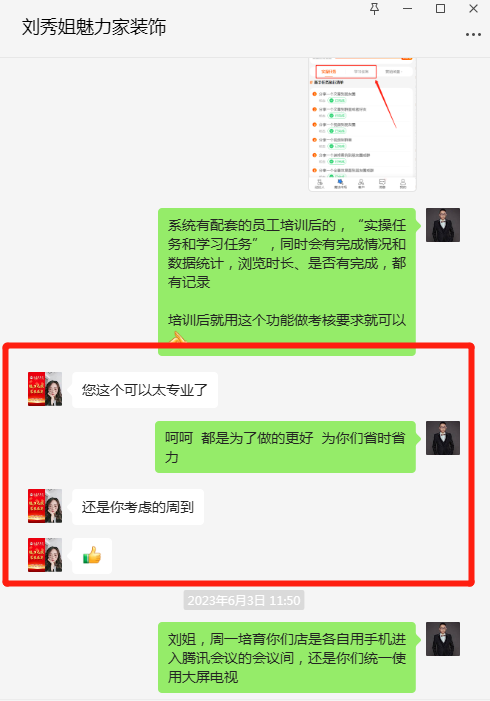Close the chat window
The height and width of the screenshot is (701, 490).
tap(473, 8)
